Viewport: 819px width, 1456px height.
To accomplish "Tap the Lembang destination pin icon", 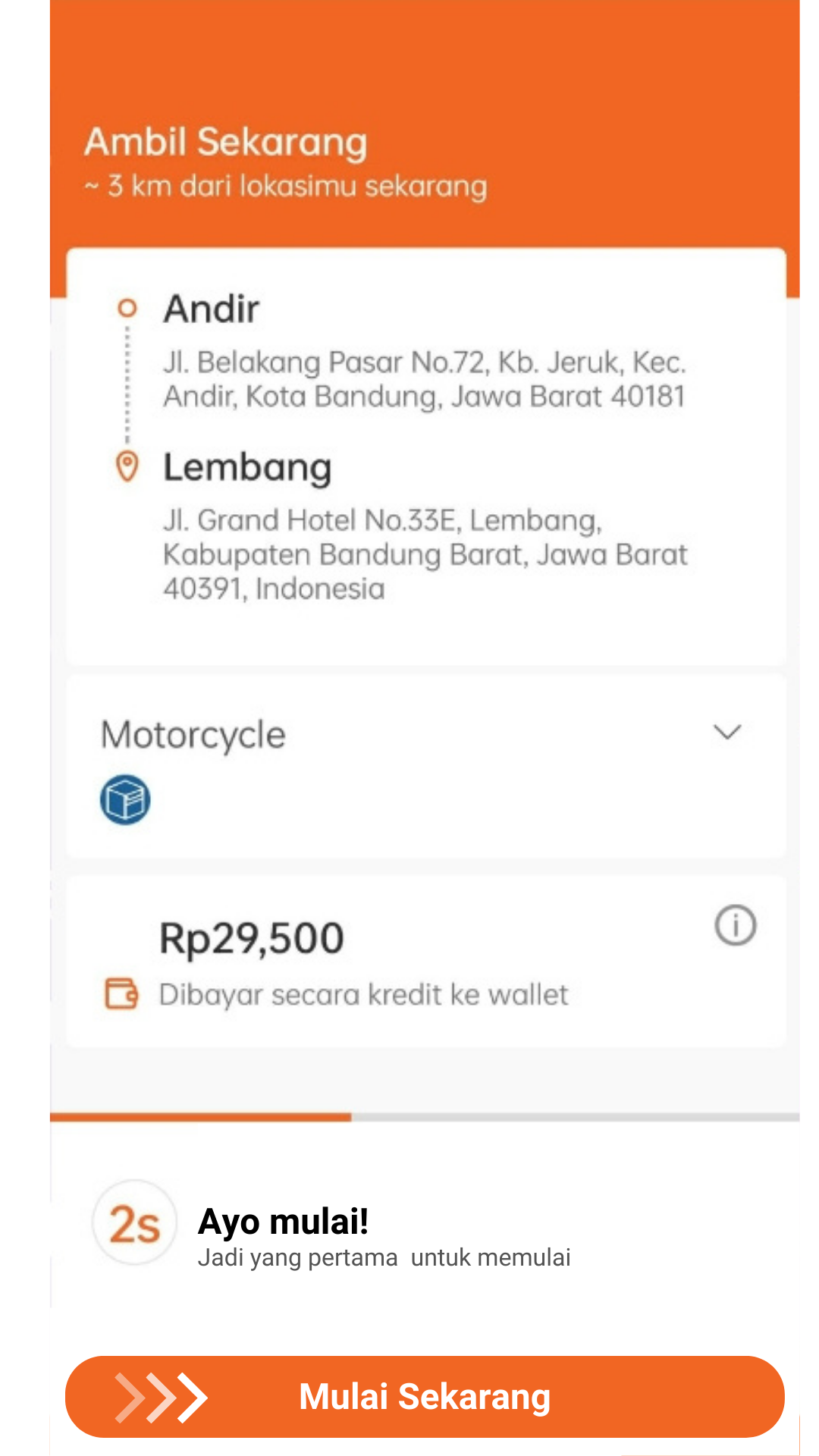I will point(127,466).
